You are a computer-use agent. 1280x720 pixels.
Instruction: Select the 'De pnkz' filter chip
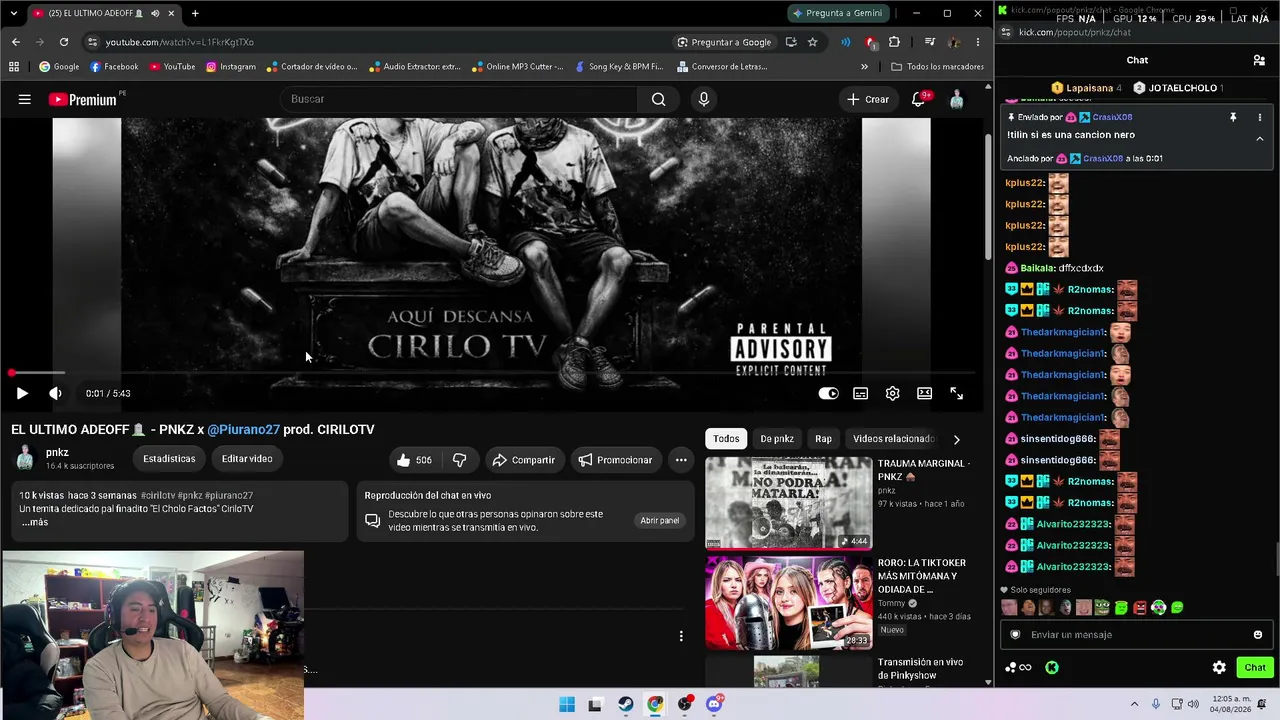click(777, 439)
